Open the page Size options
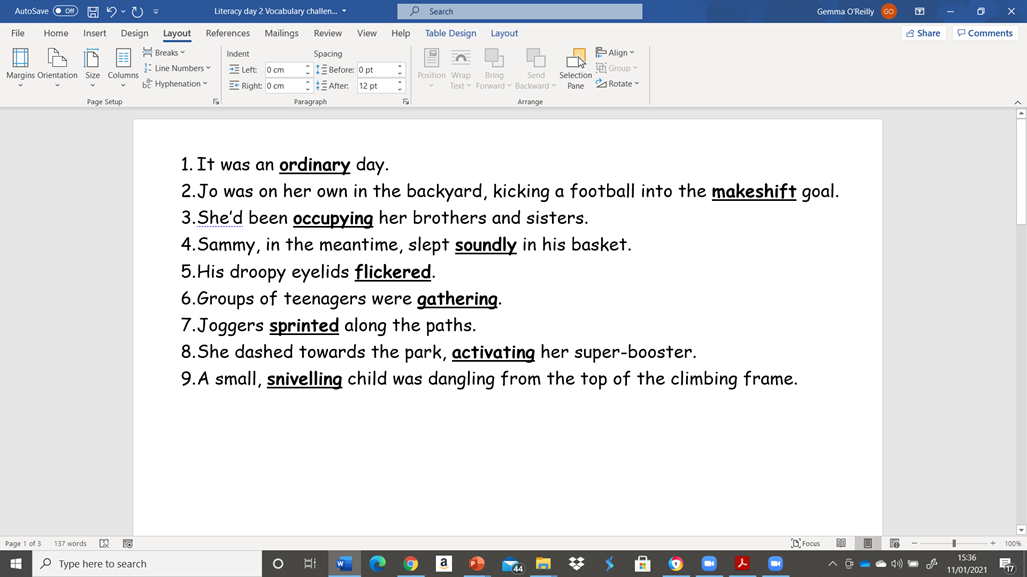Screen dimensions: 1027x577 pyautogui.click(x=92, y=68)
